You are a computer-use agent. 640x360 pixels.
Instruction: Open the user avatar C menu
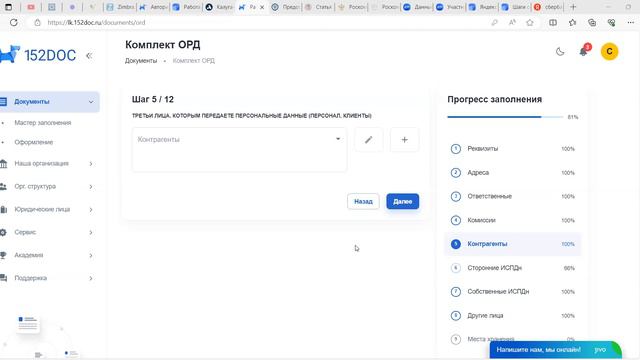tap(609, 51)
